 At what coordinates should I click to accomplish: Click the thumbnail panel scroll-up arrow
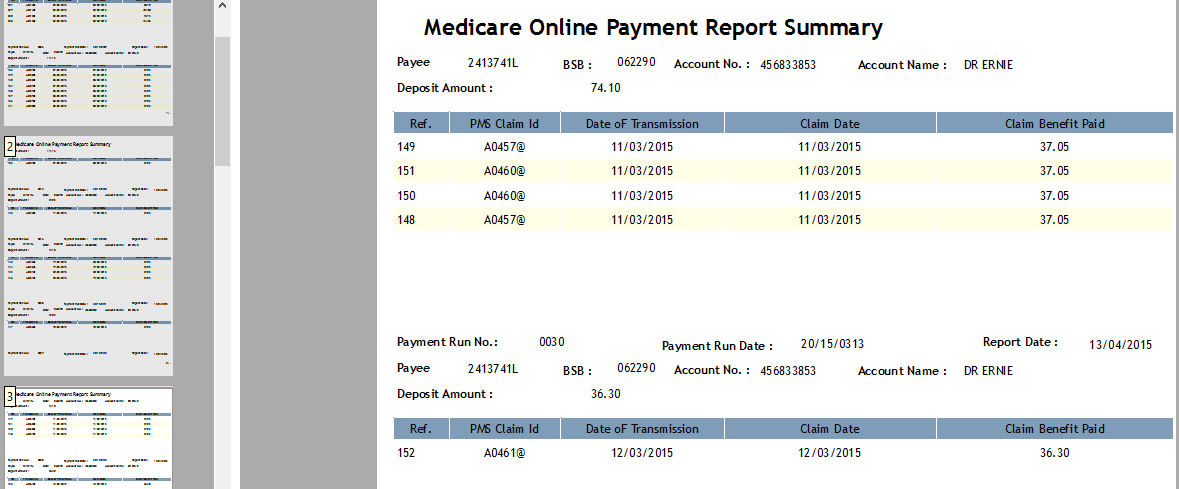tap(222, 6)
